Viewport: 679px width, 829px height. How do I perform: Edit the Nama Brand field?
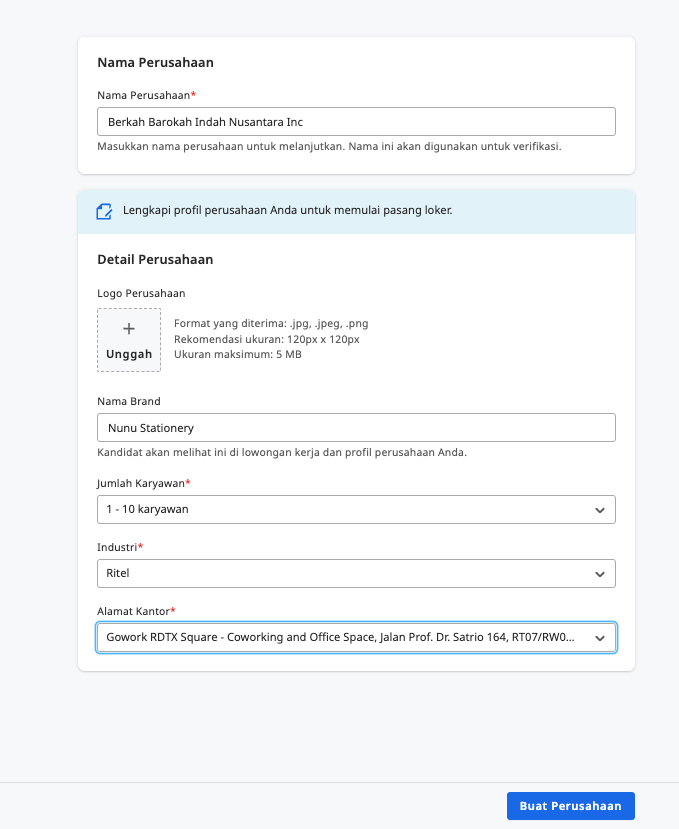click(x=356, y=428)
